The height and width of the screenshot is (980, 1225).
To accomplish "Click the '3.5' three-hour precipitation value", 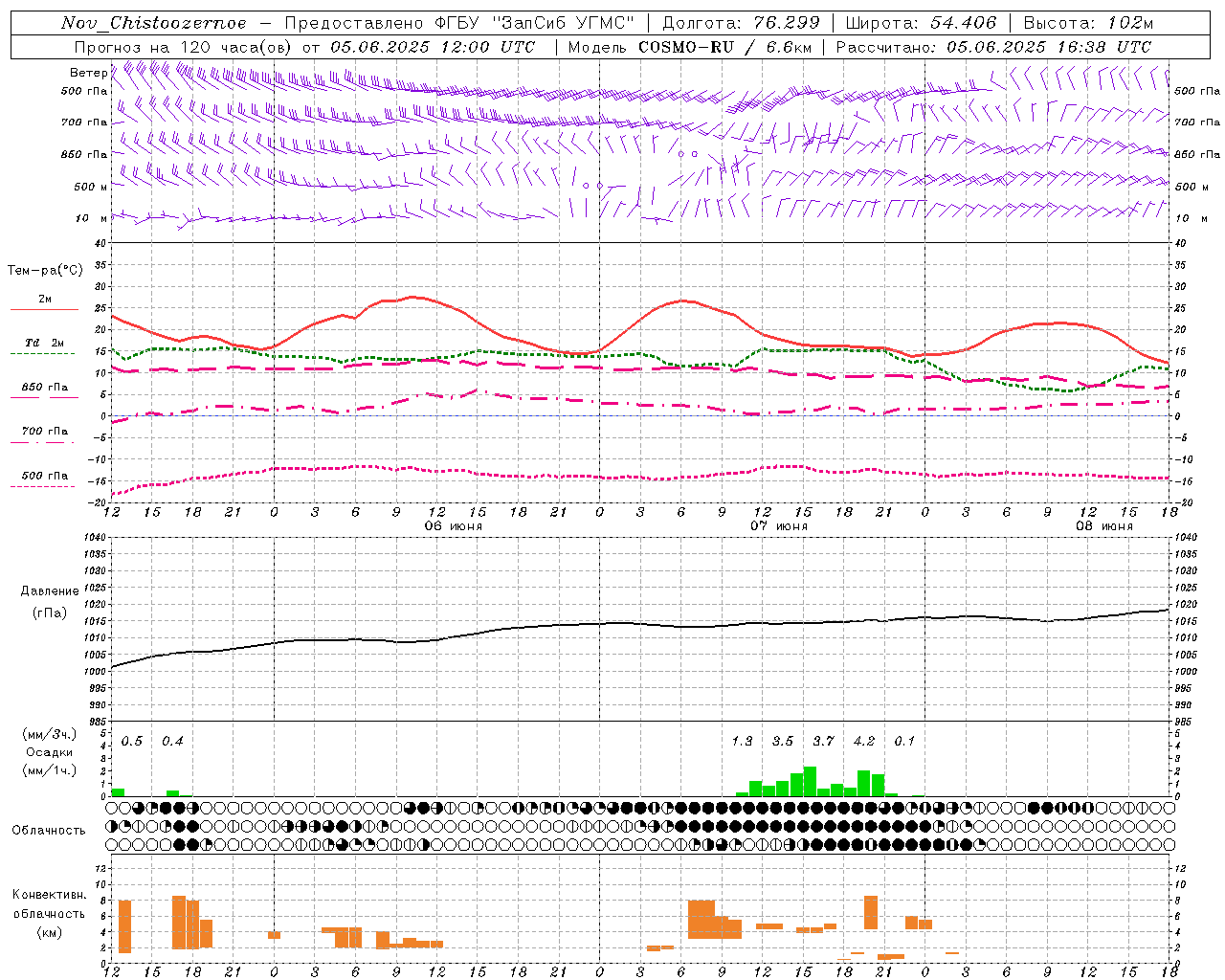I will point(783,741).
